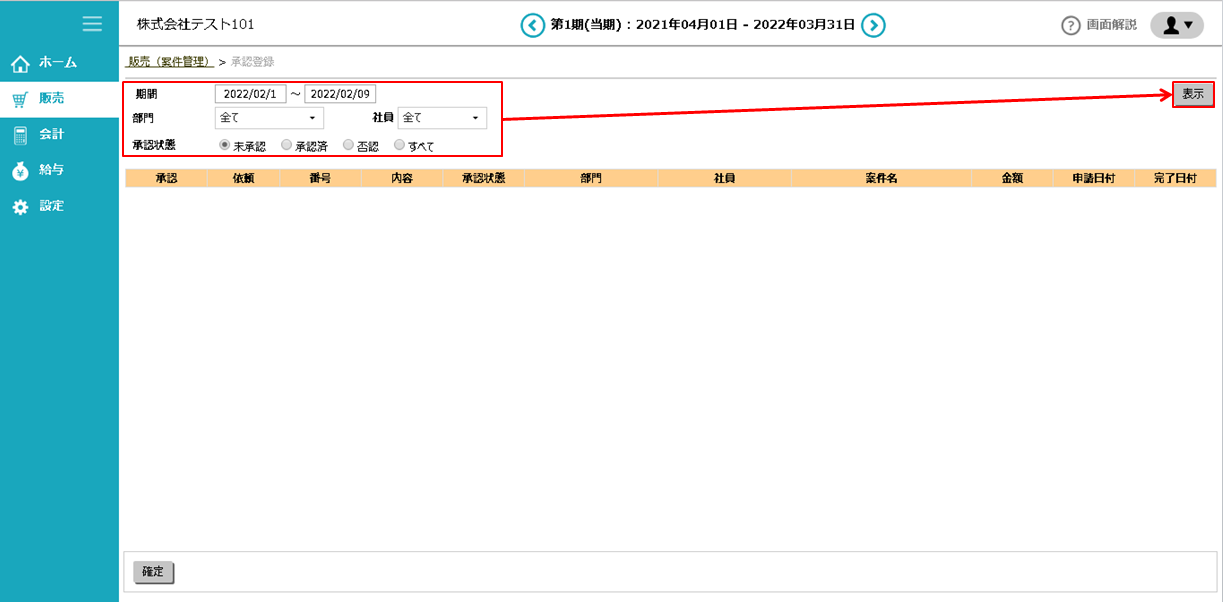This screenshot has width=1223, height=602.
Task: Expand the user account menu
Action: (x=1176, y=25)
